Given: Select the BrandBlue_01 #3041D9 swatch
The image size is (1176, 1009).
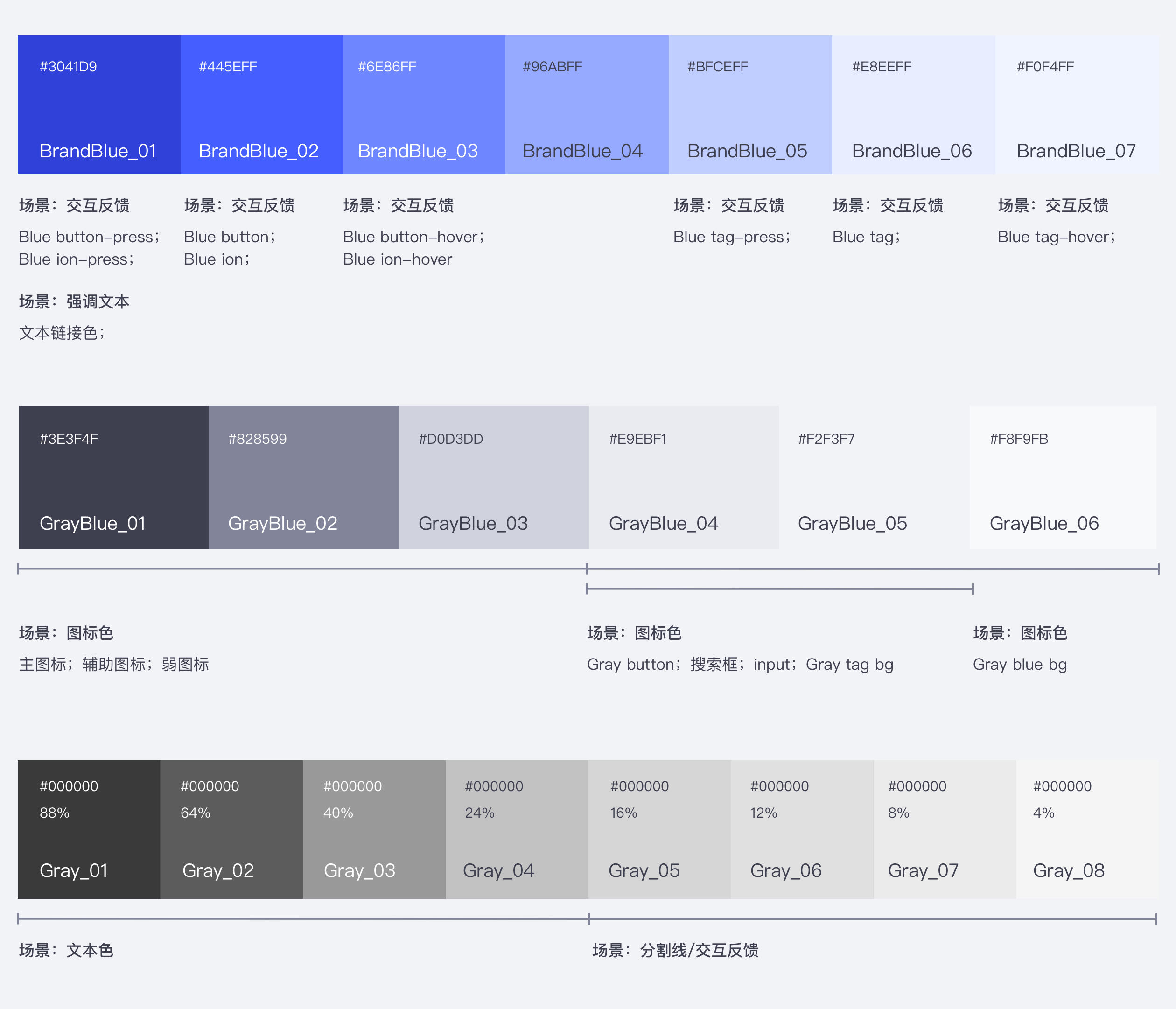Looking at the screenshot, I should [x=99, y=105].
